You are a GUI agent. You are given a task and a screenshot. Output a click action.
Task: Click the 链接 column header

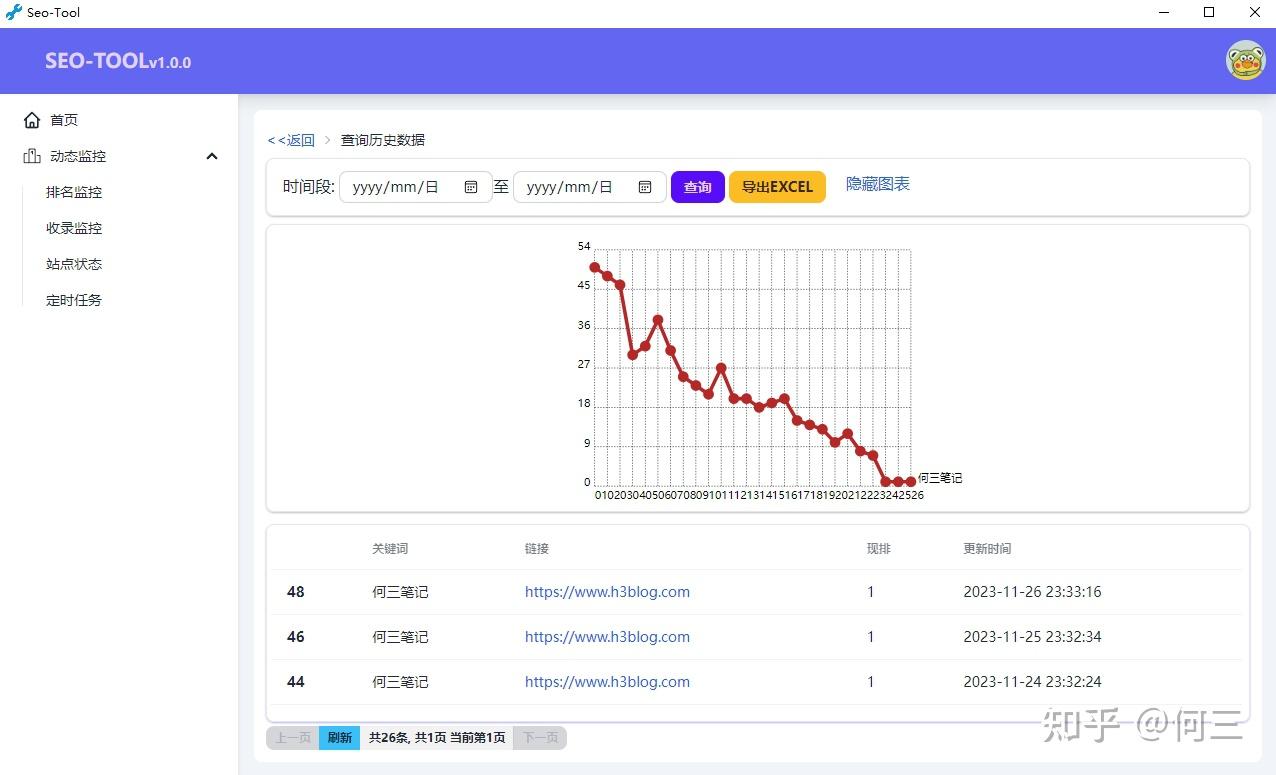[537, 549]
